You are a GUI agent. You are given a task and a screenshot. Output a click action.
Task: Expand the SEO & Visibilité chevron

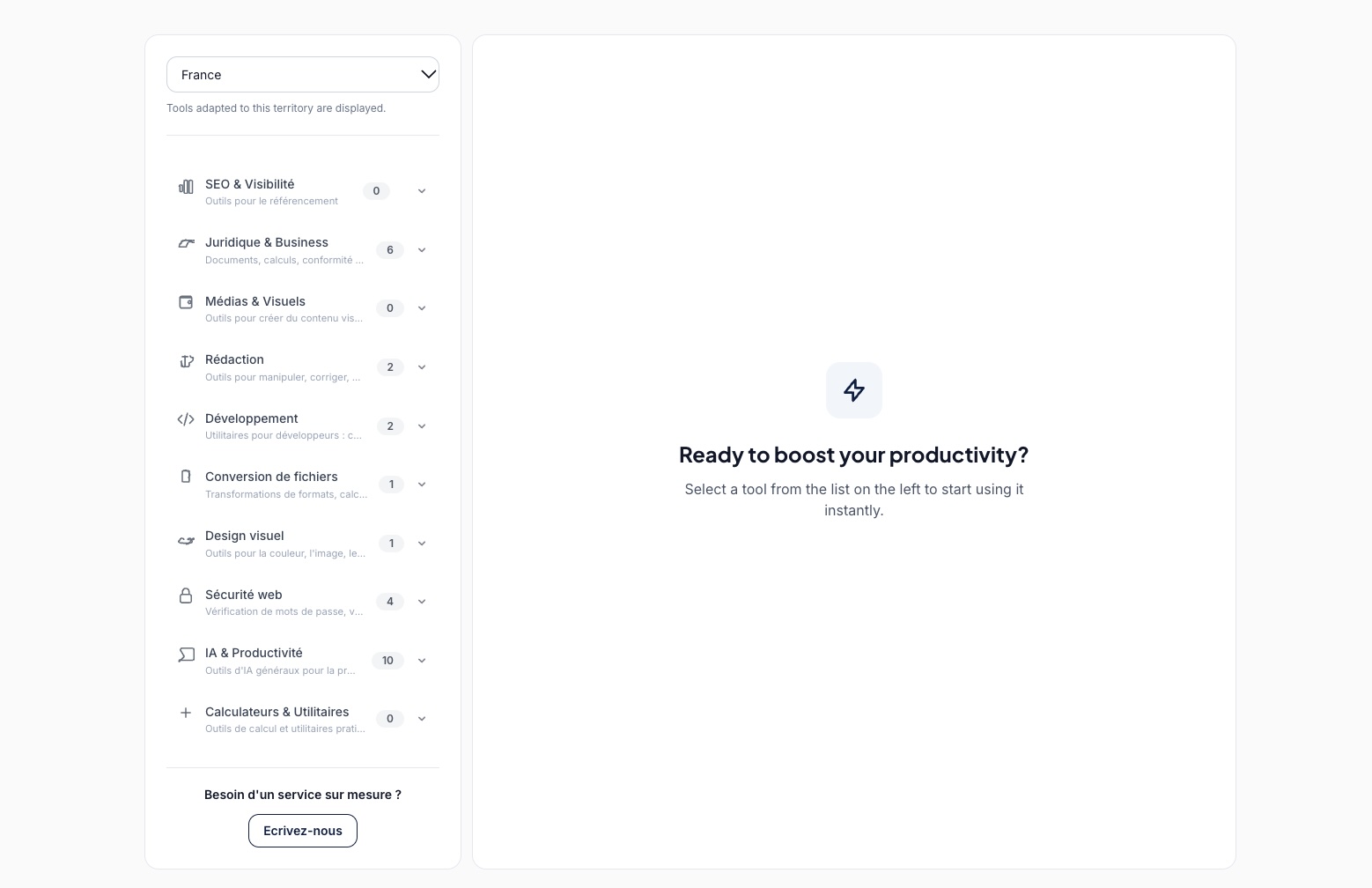[x=422, y=191]
